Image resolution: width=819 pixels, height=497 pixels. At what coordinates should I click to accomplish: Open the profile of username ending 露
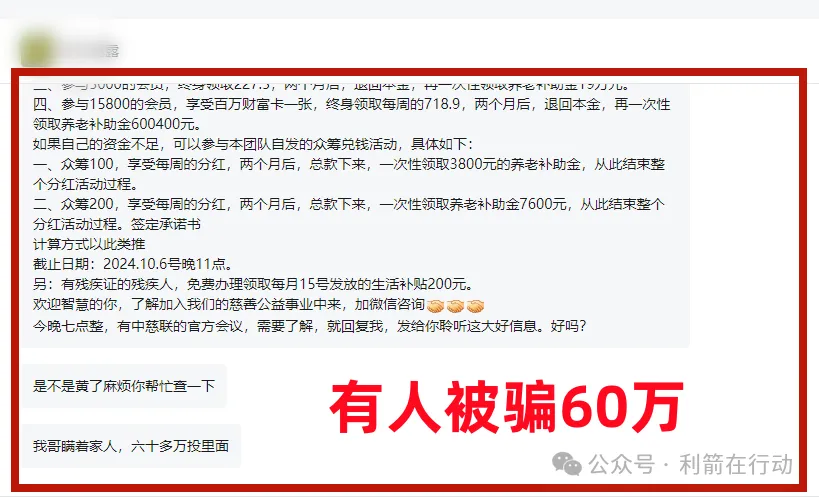[x=88, y=50]
